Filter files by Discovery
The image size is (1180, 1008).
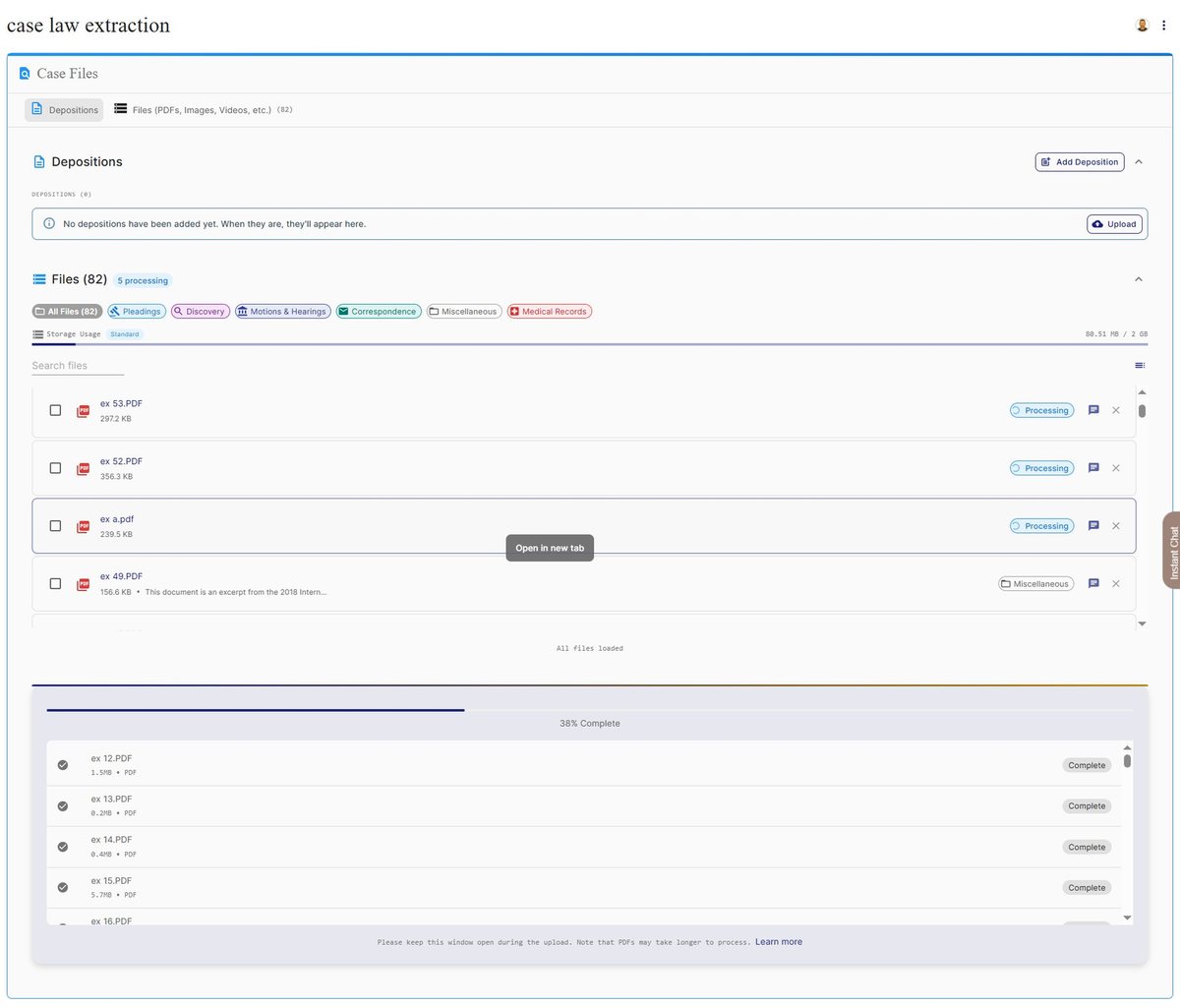point(201,312)
